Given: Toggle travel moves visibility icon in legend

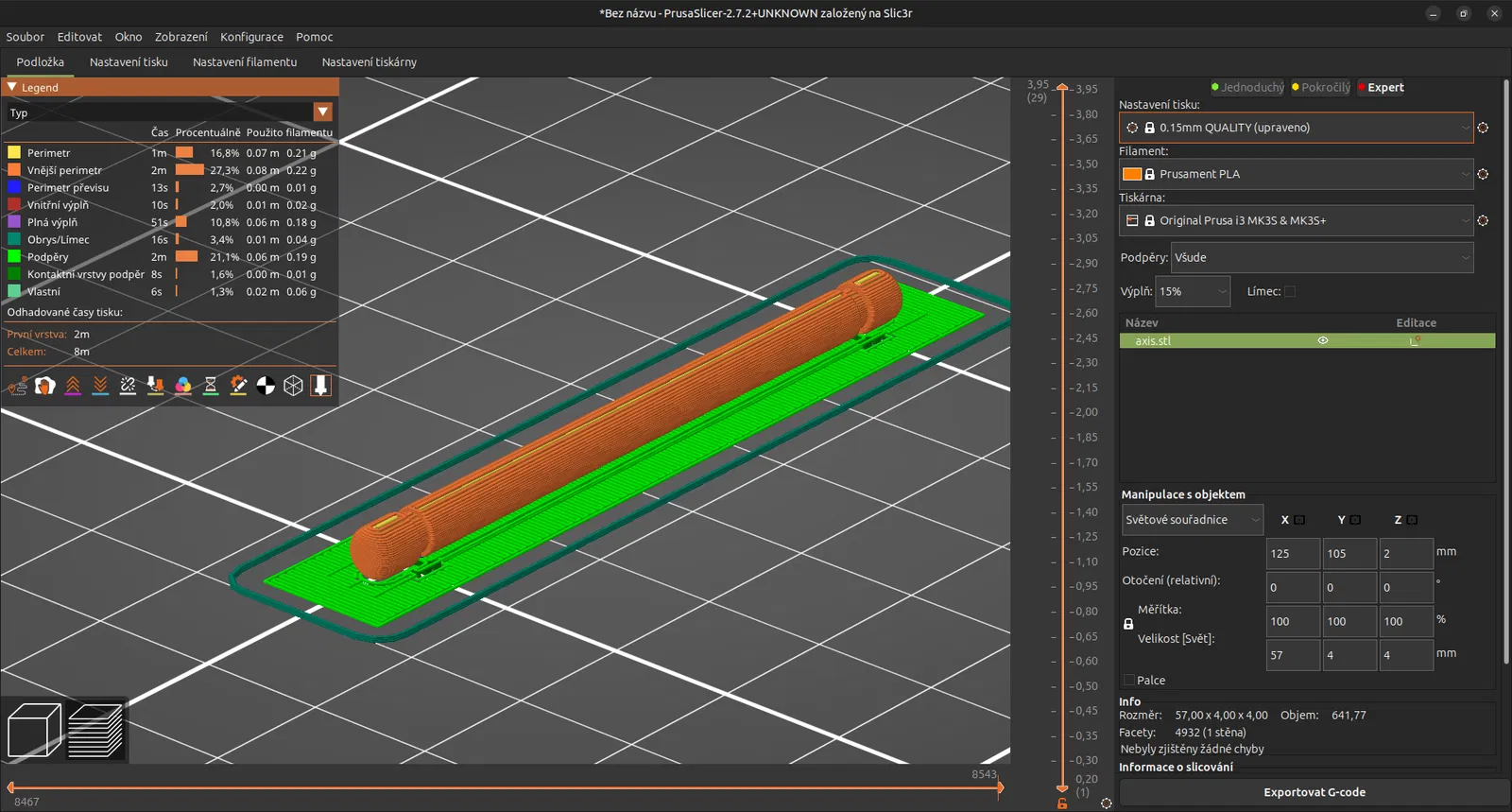Looking at the screenshot, I should 17,386.
